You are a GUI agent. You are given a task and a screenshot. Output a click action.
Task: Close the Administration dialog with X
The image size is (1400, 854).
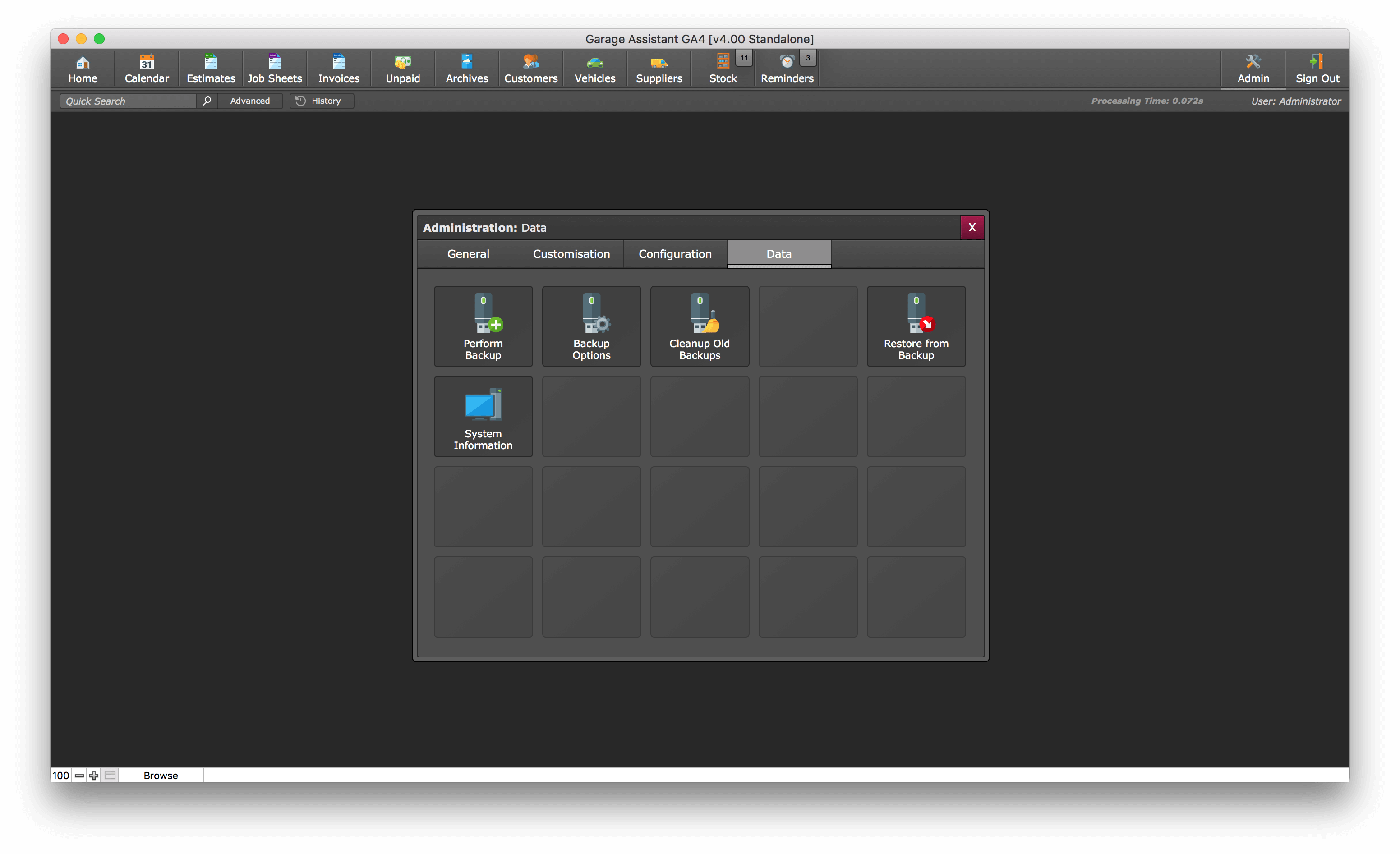click(972, 227)
